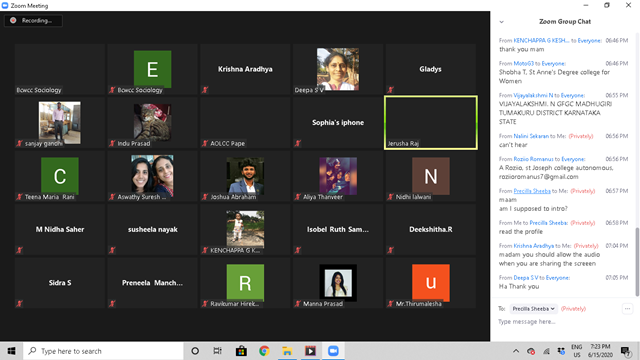Viewport: 640px width, 360px height.
Task: Click the susheela nayak name tile
Action: 152,230
